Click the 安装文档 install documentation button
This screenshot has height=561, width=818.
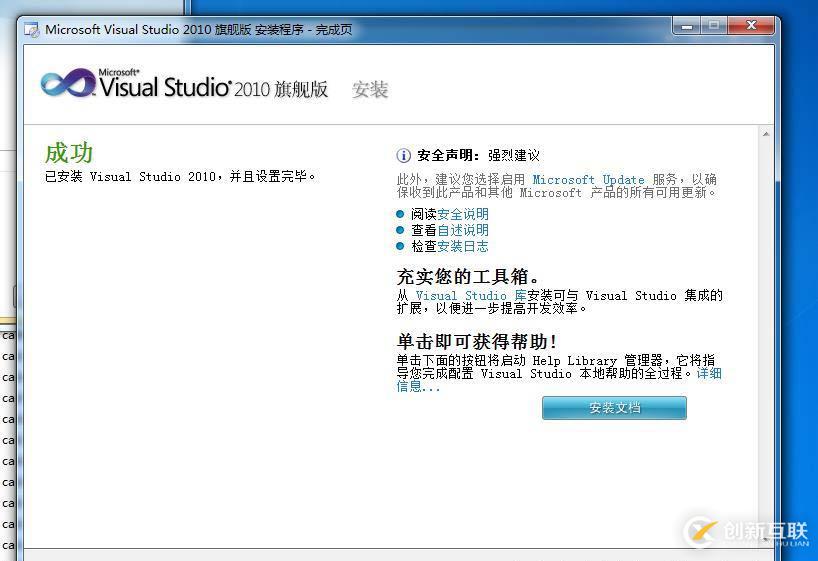614,408
